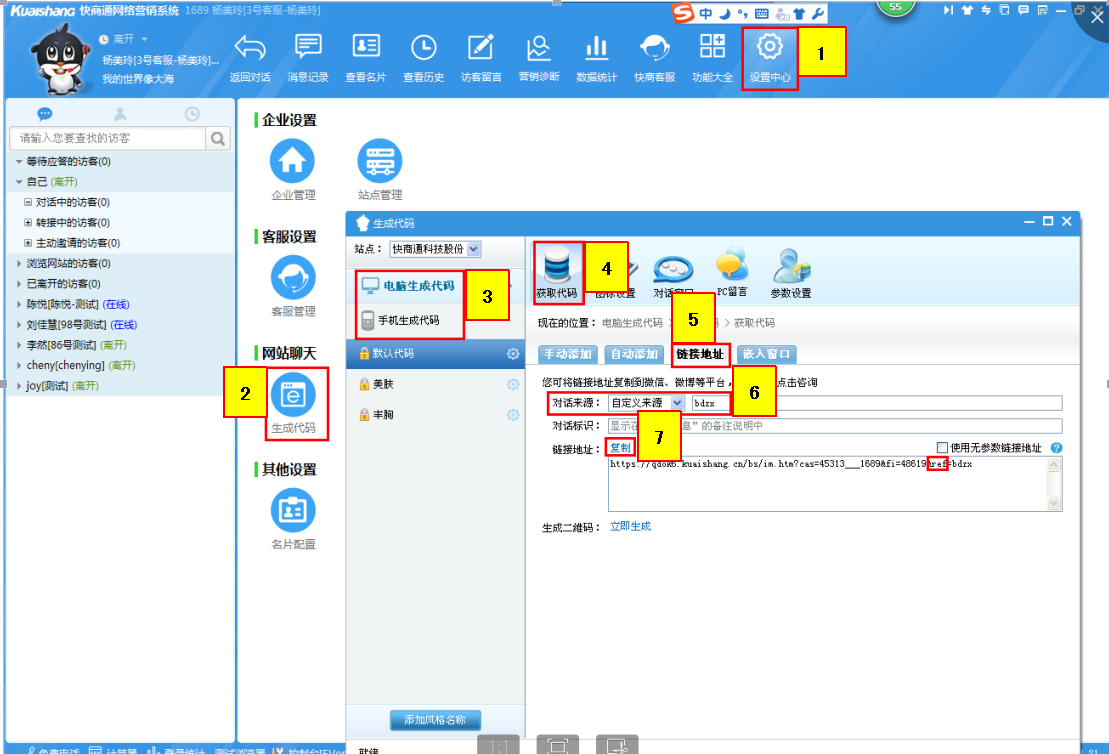This screenshot has height=754, width=1109.
Task: Open 快商客服 support headset icon
Action: [x=654, y=48]
